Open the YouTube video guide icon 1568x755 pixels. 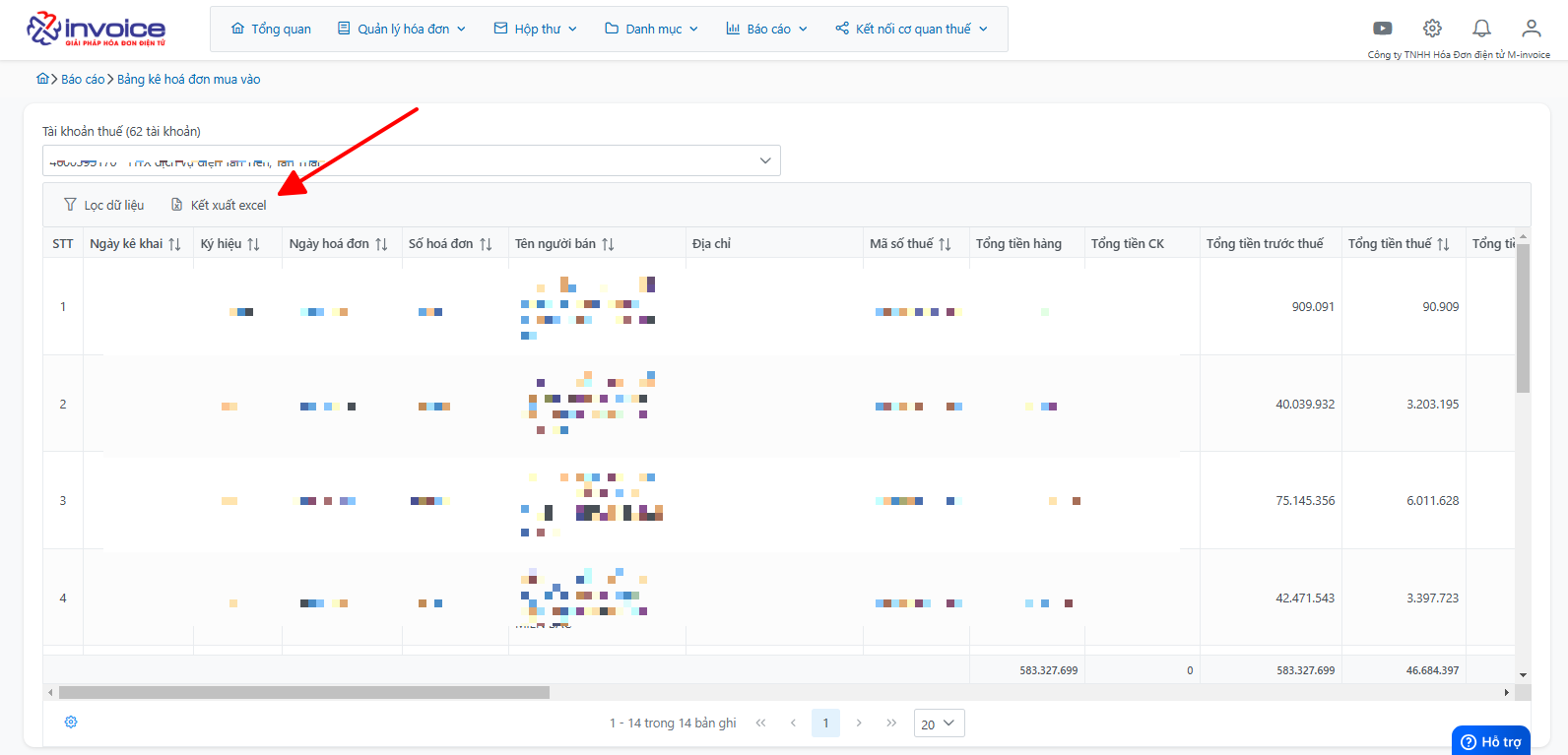(1383, 29)
